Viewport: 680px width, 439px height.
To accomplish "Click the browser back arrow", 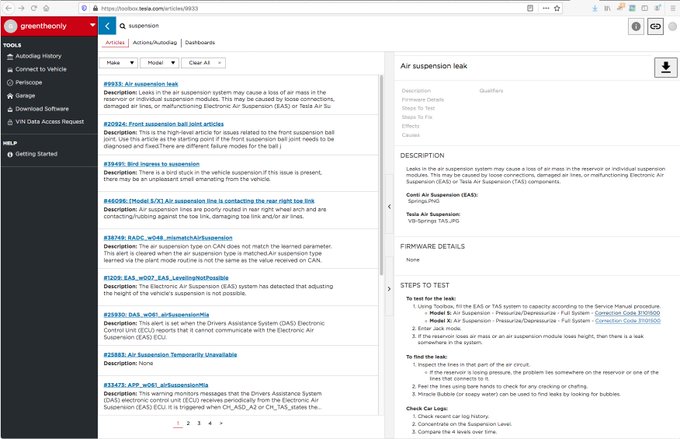I will point(9,8).
